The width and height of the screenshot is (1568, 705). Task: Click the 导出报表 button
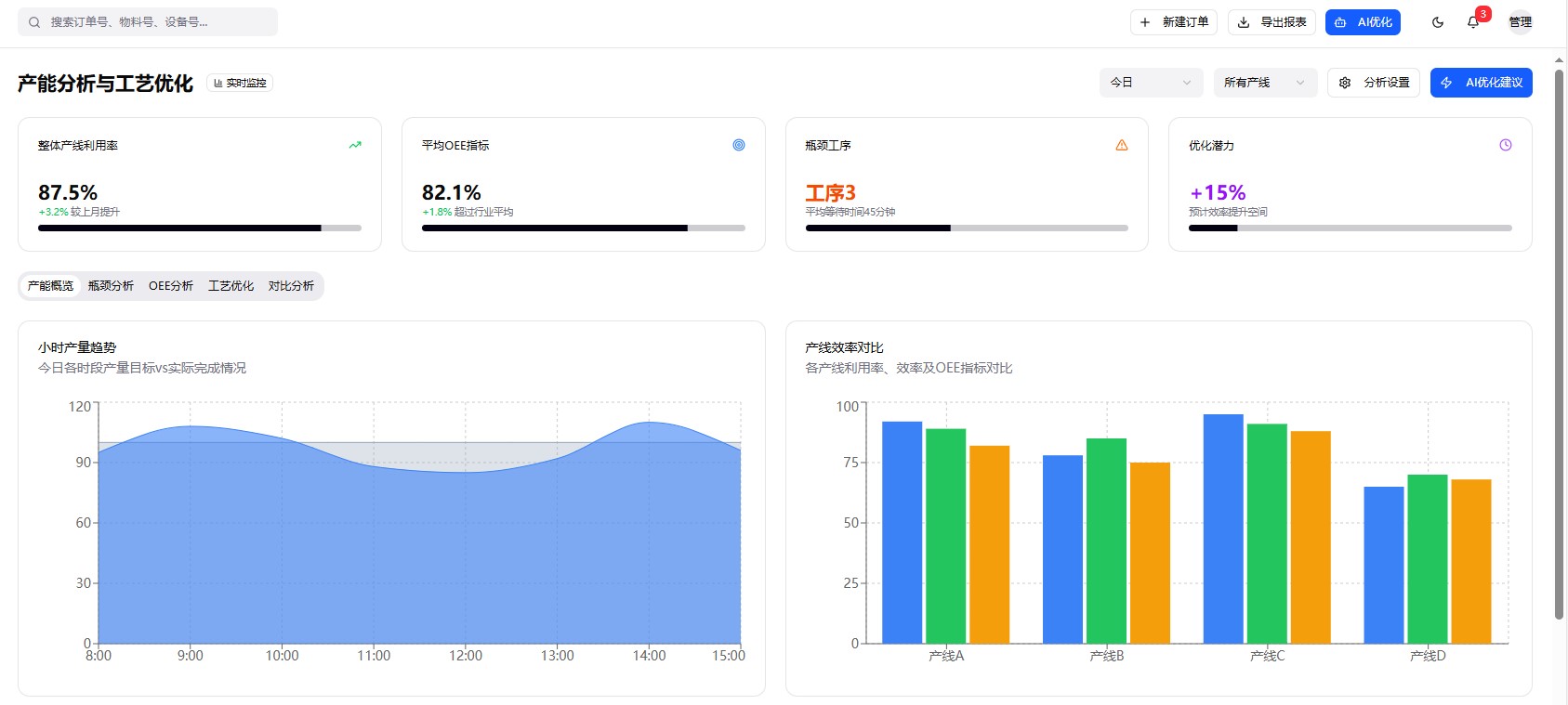[1272, 22]
